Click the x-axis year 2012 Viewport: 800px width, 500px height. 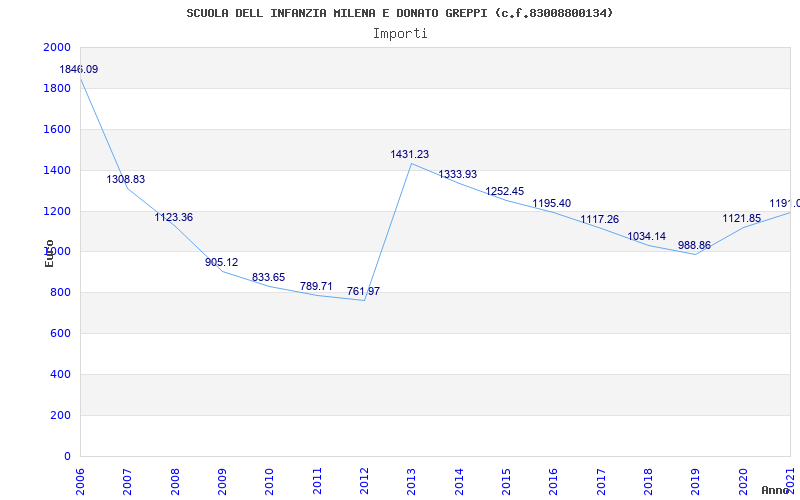[364, 482]
